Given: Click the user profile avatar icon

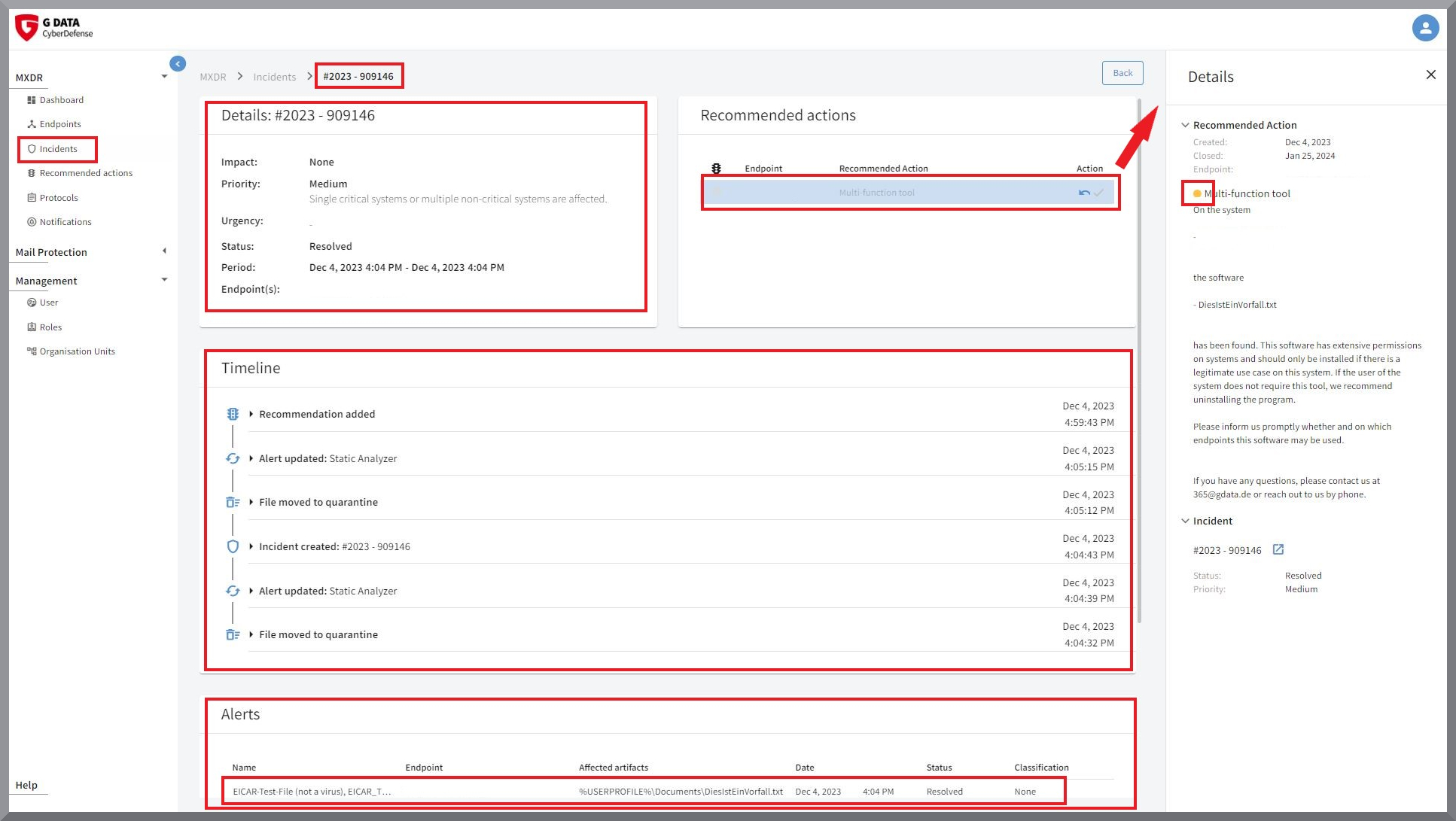Looking at the screenshot, I should 1425,28.
